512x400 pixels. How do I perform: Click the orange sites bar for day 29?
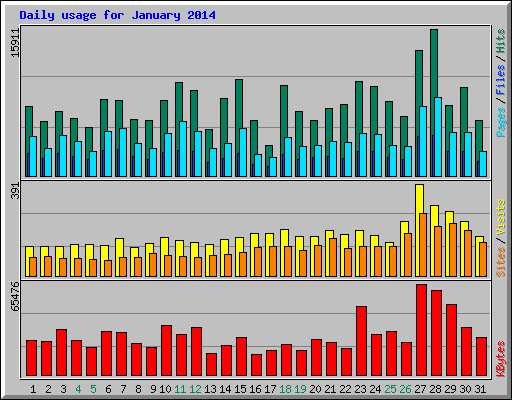point(453,250)
